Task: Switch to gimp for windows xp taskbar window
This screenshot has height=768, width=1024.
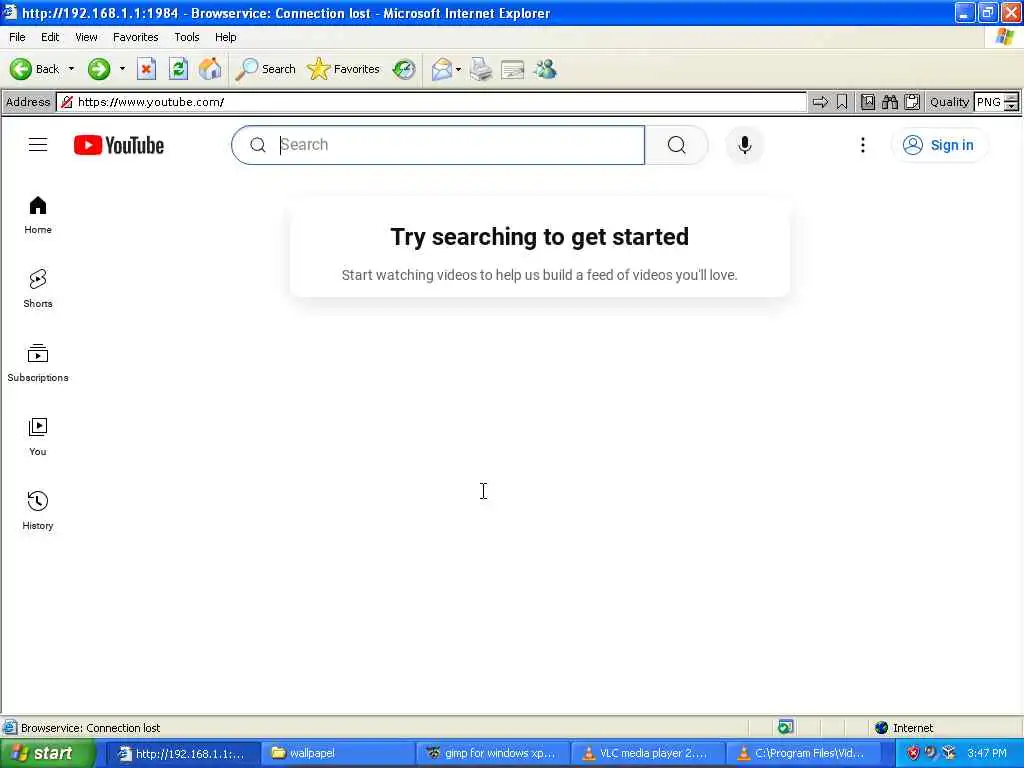Action: (492, 754)
